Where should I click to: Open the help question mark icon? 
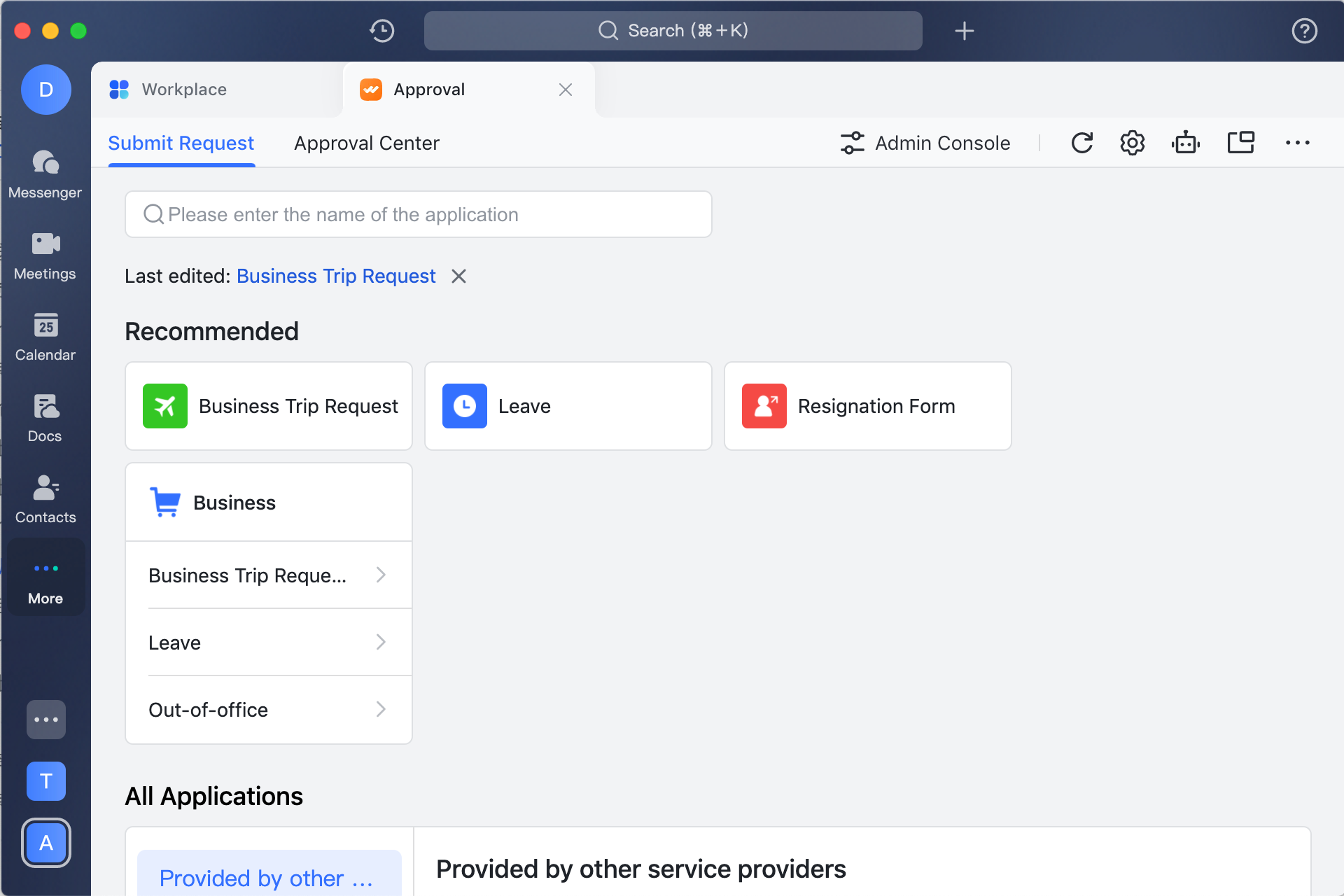[x=1304, y=31]
